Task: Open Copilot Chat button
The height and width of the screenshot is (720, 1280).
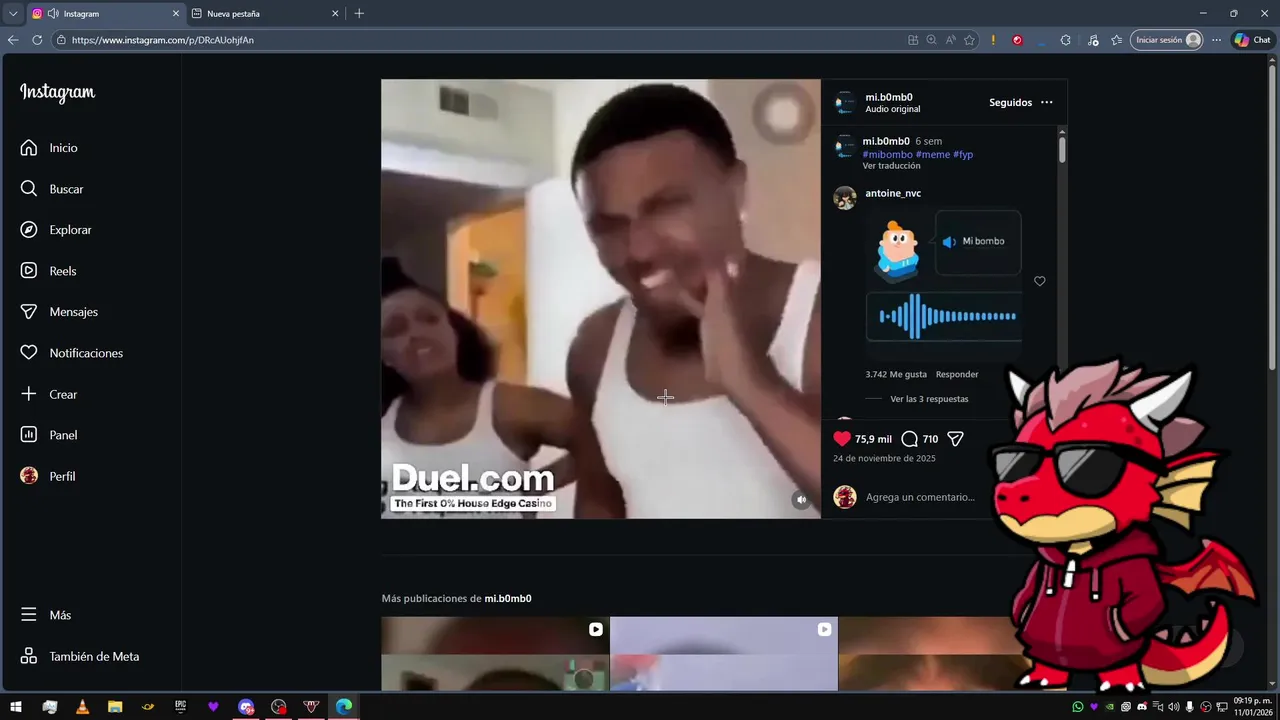Action: point(1252,40)
